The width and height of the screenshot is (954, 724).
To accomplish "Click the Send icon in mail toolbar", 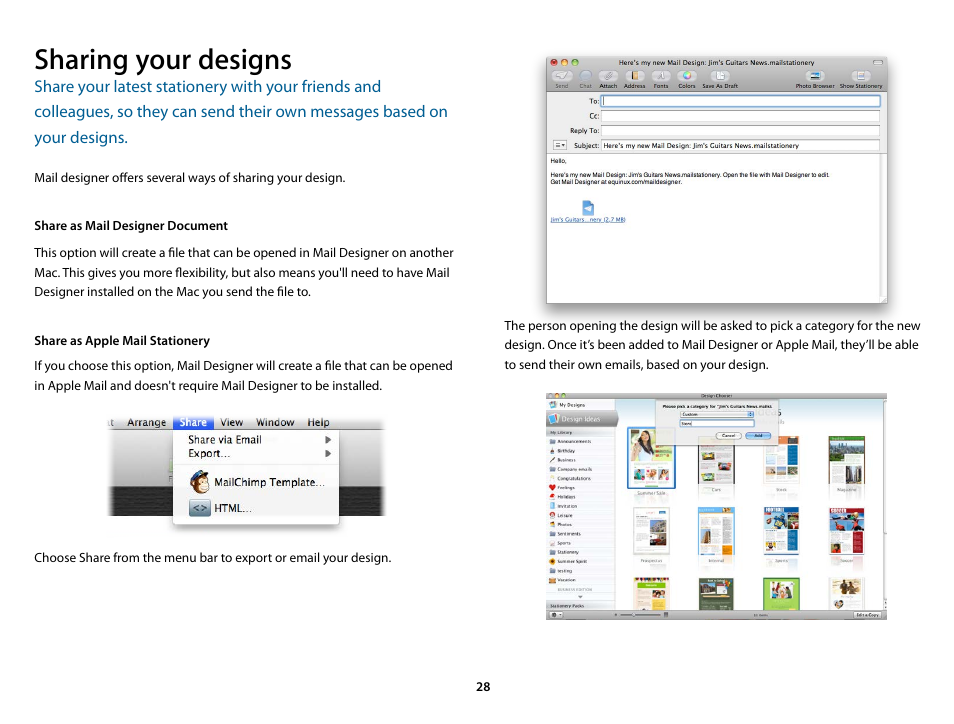I will pyautogui.click(x=562, y=76).
